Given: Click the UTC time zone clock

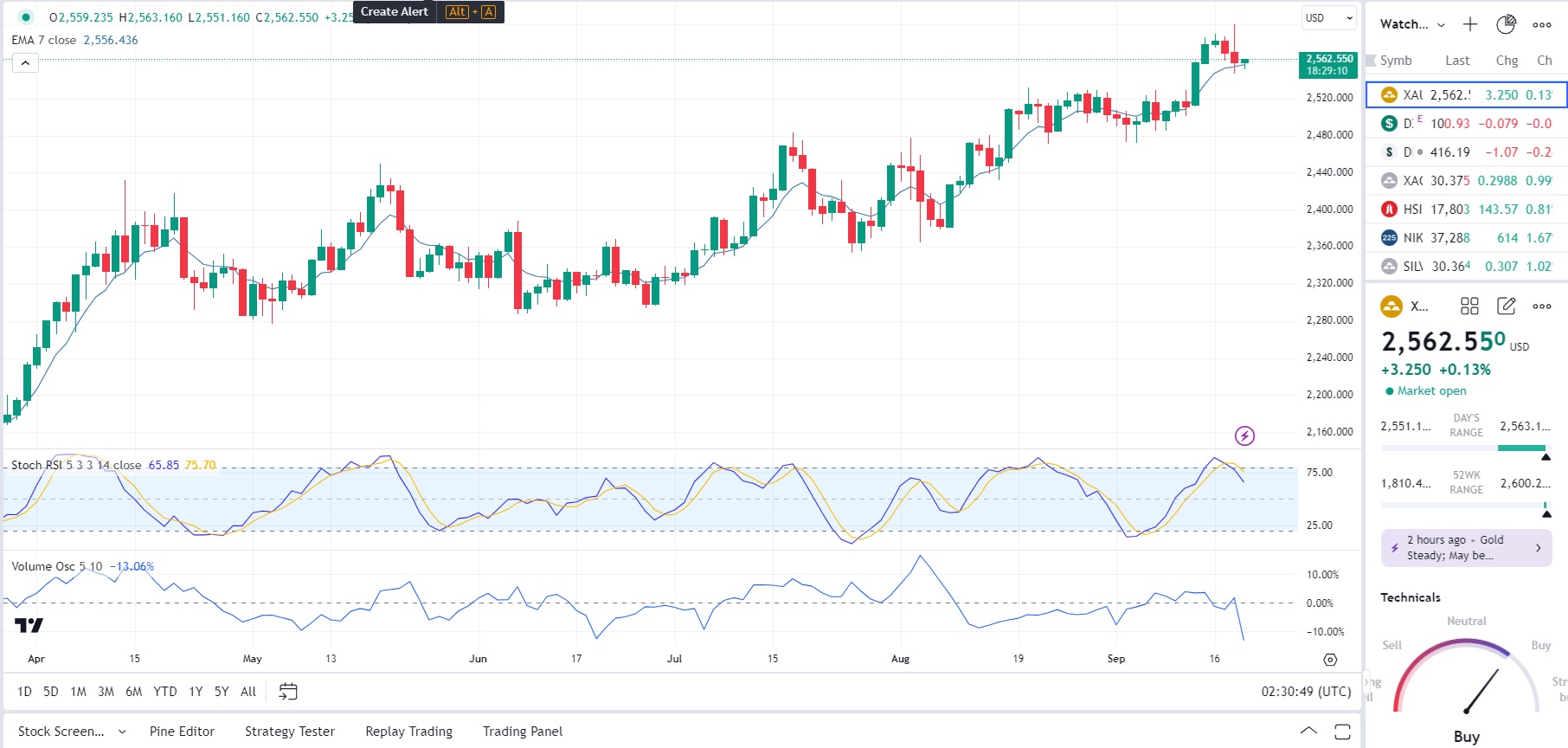Looking at the screenshot, I should pos(1306,691).
